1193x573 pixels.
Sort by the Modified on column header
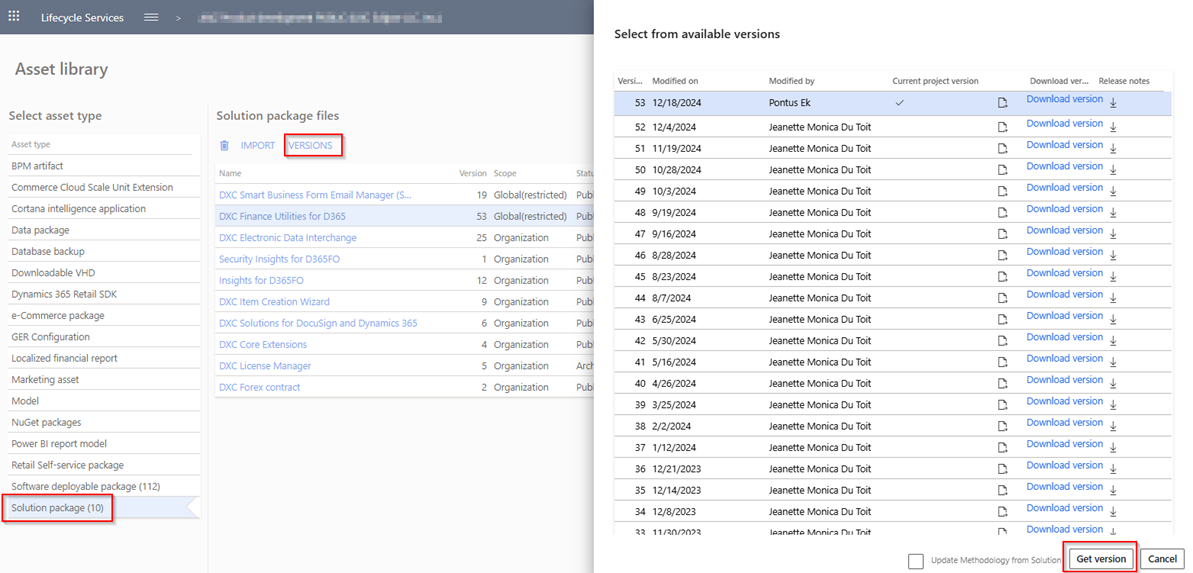675,81
